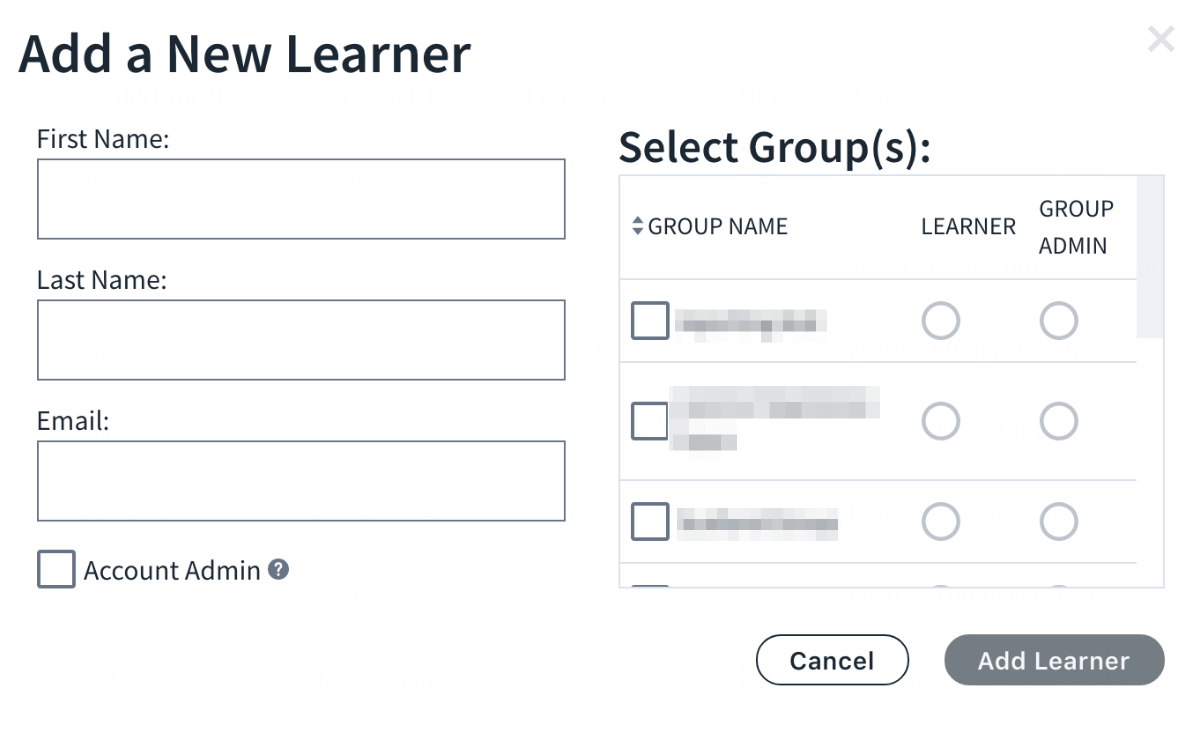Viewport: 1202px width, 740px height.
Task: Set Learner radio on second group row
Action: tap(940, 421)
